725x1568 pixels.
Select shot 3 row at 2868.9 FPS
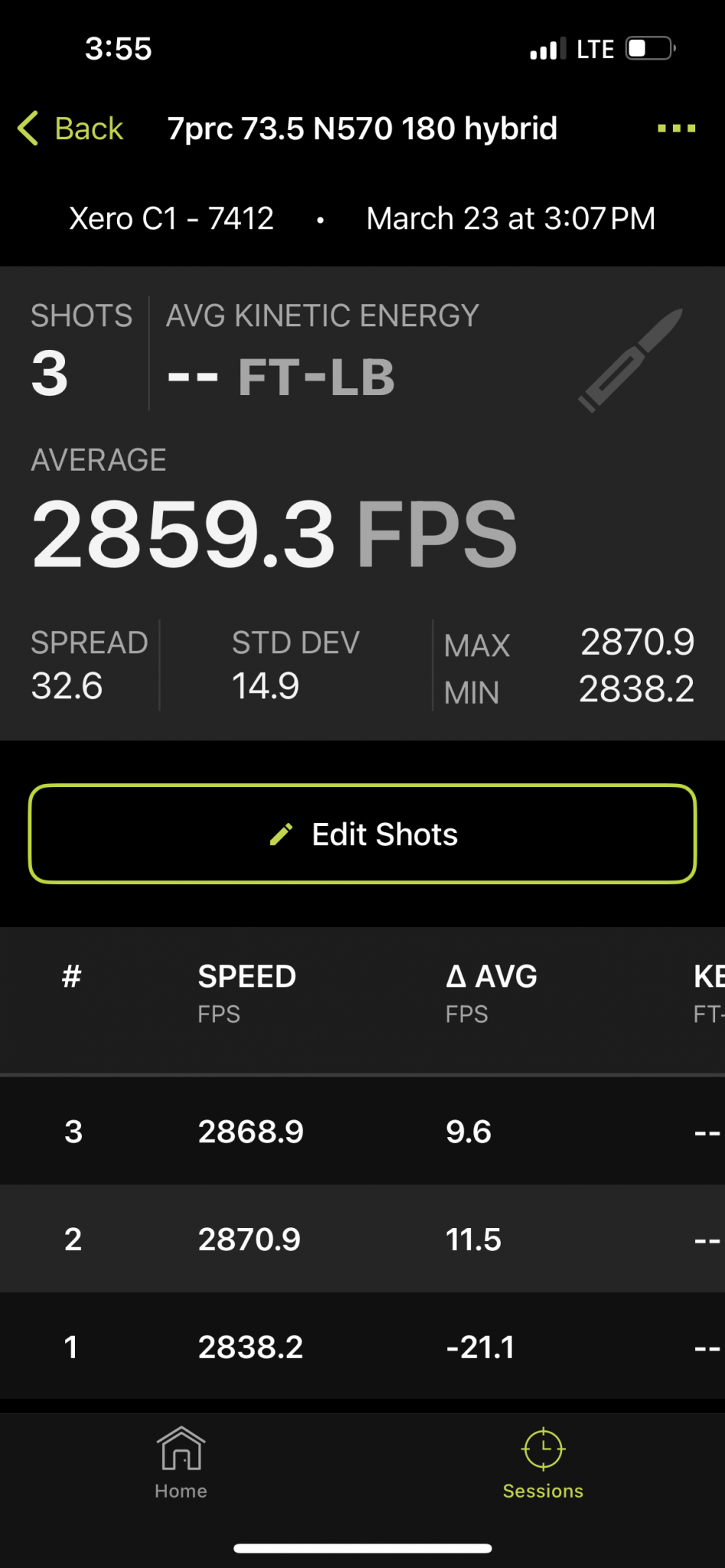coord(362,1132)
